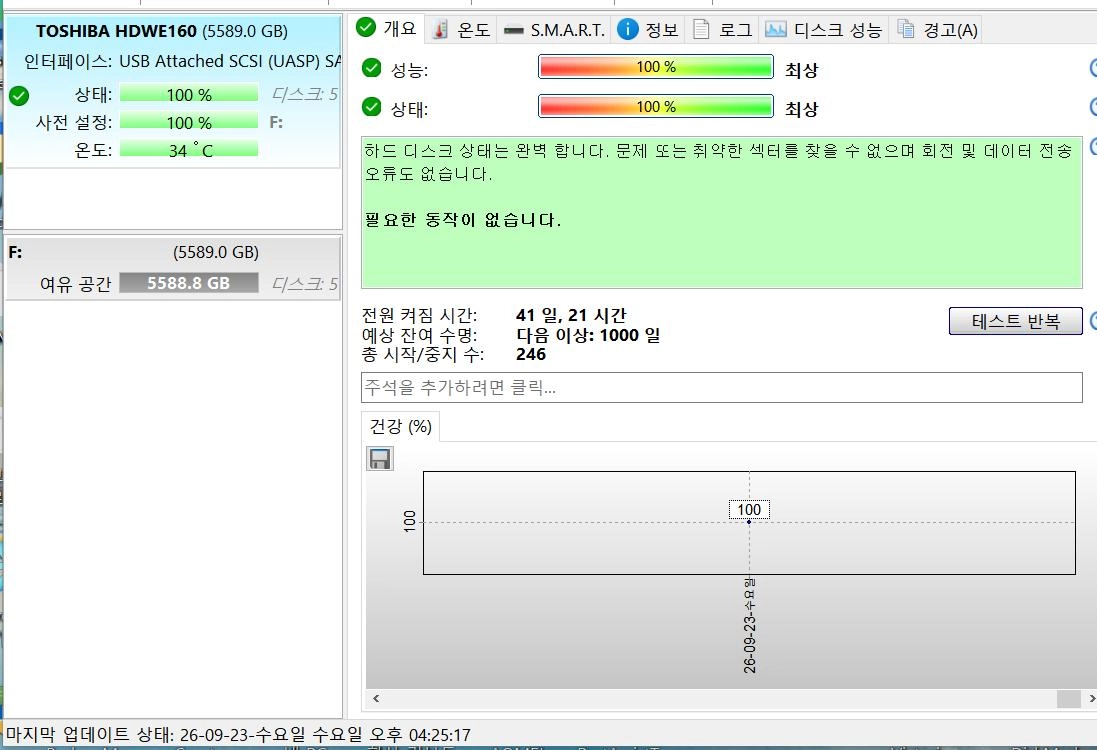Click the green check icon beside 상태 in overview
The width and height of the screenshot is (1097, 750).
371,107
